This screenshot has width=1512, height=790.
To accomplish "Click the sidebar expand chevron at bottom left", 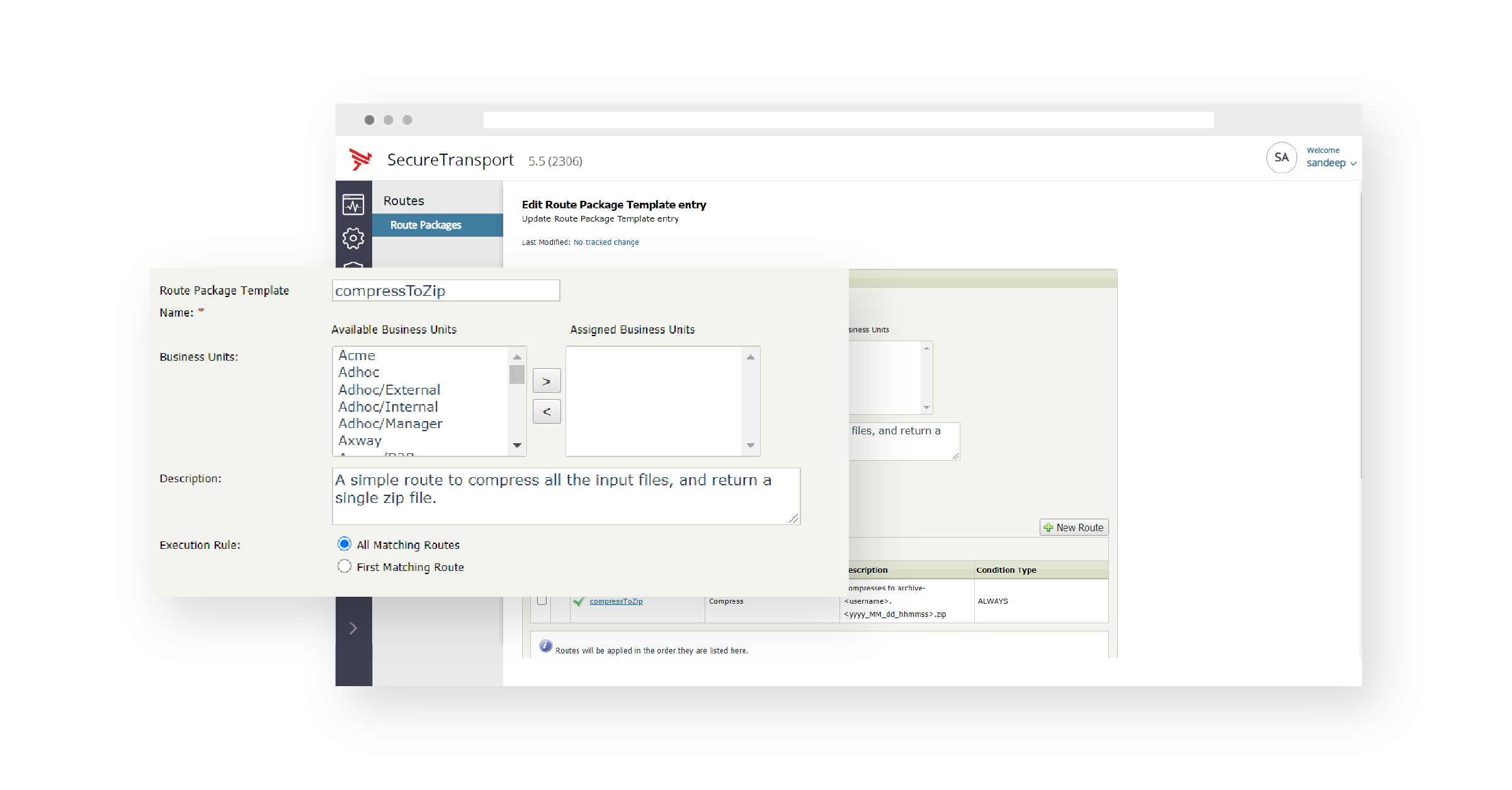I will pyautogui.click(x=353, y=628).
